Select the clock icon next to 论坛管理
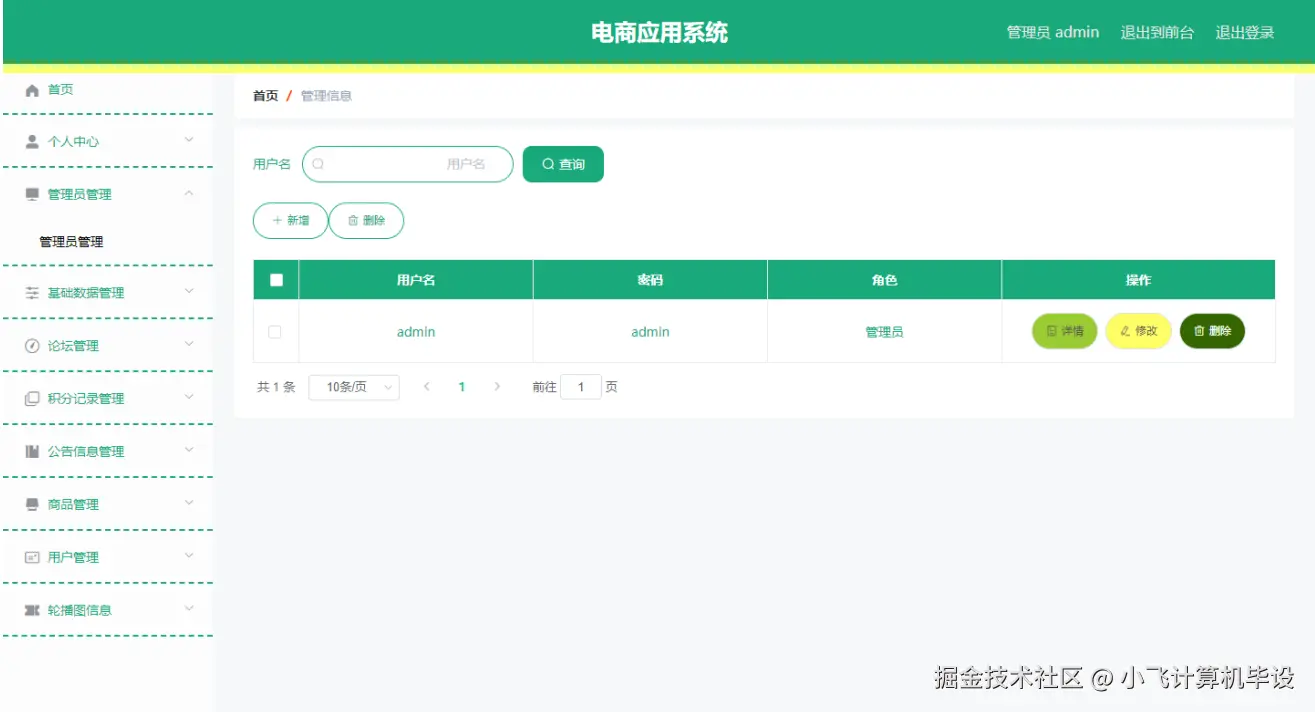The image size is (1315, 712). (30, 345)
